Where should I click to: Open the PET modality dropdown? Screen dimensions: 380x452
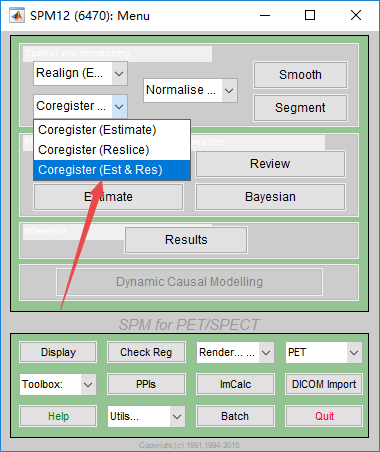tap(324, 352)
